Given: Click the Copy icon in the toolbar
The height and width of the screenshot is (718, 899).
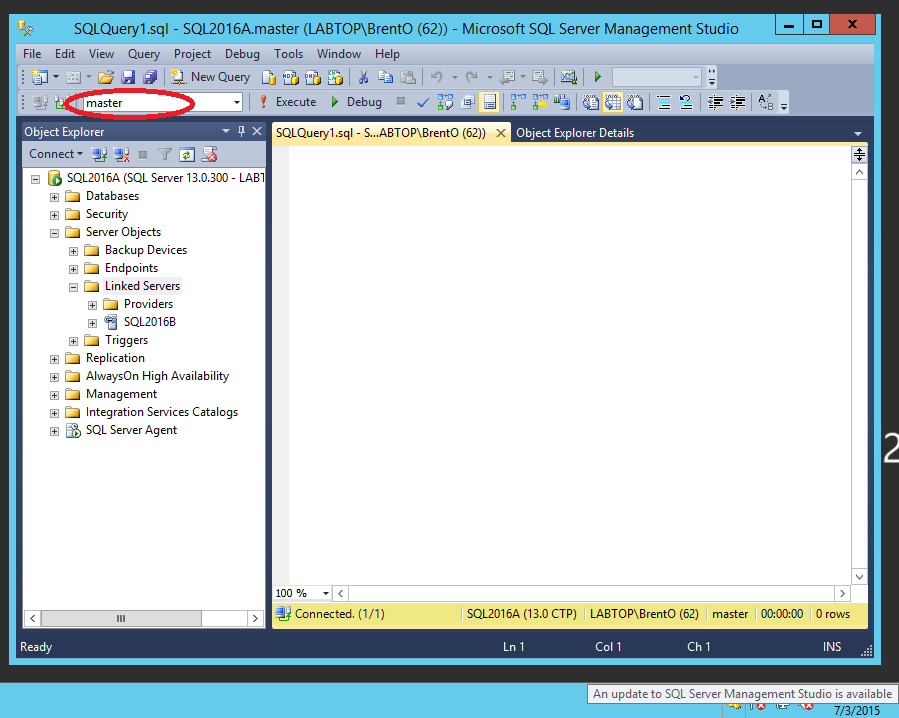Looking at the screenshot, I should (x=385, y=77).
